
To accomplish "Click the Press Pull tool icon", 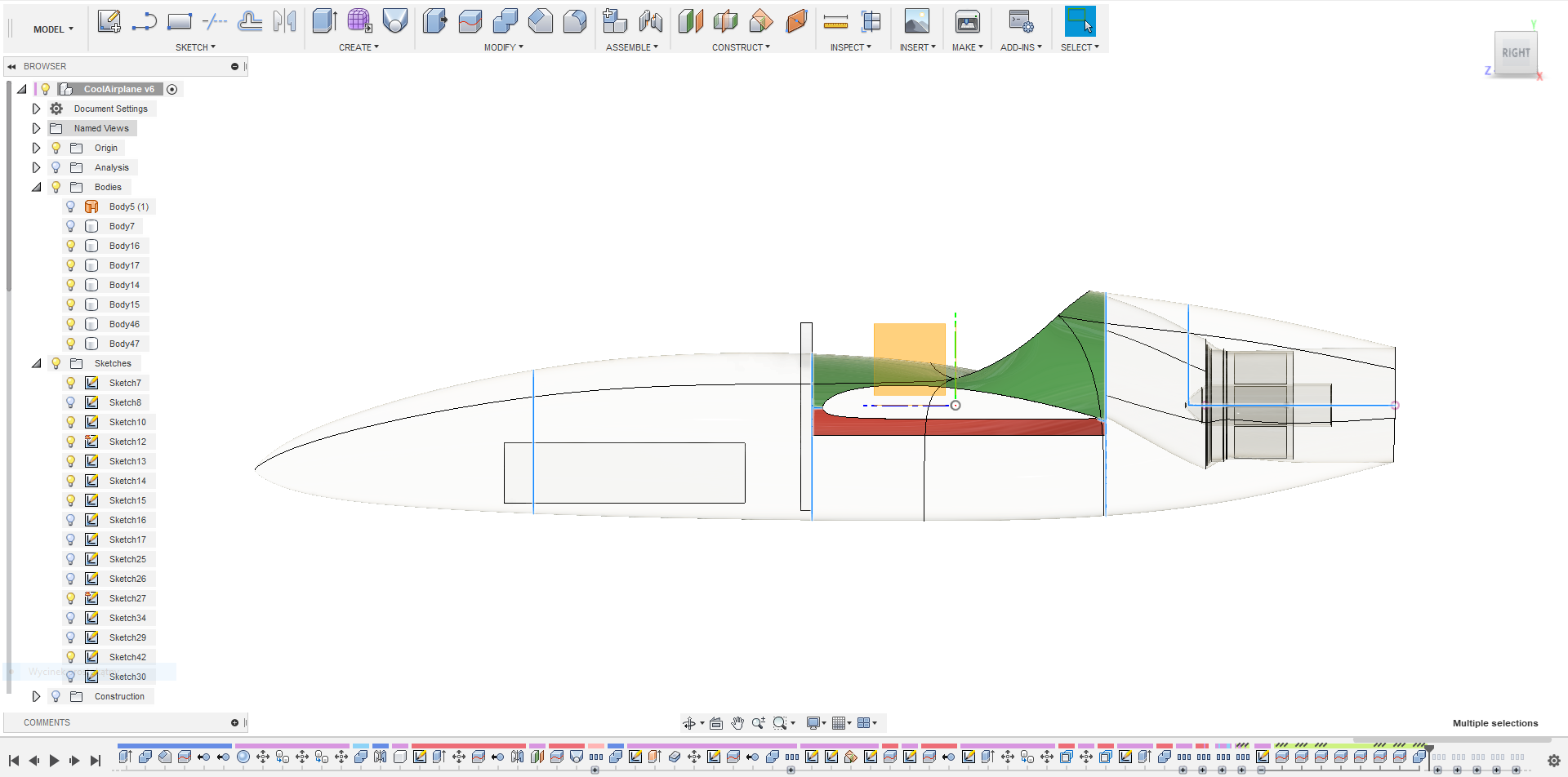I will click(435, 21).
